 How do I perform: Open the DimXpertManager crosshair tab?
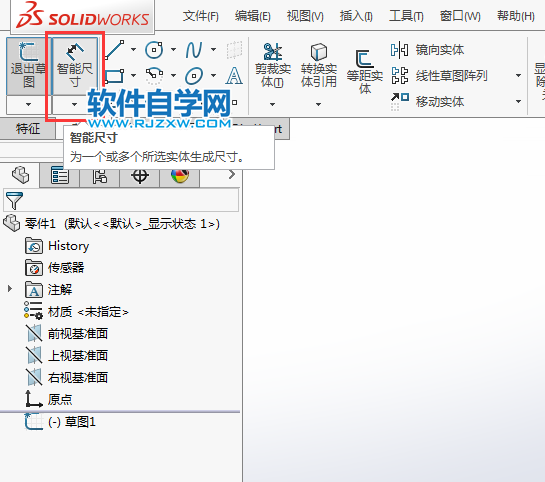point(140,175)
